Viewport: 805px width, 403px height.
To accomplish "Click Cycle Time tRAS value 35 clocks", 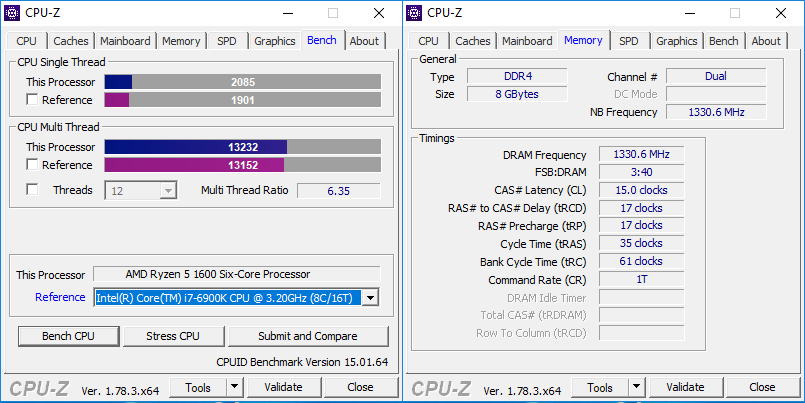I will [642, 243].
